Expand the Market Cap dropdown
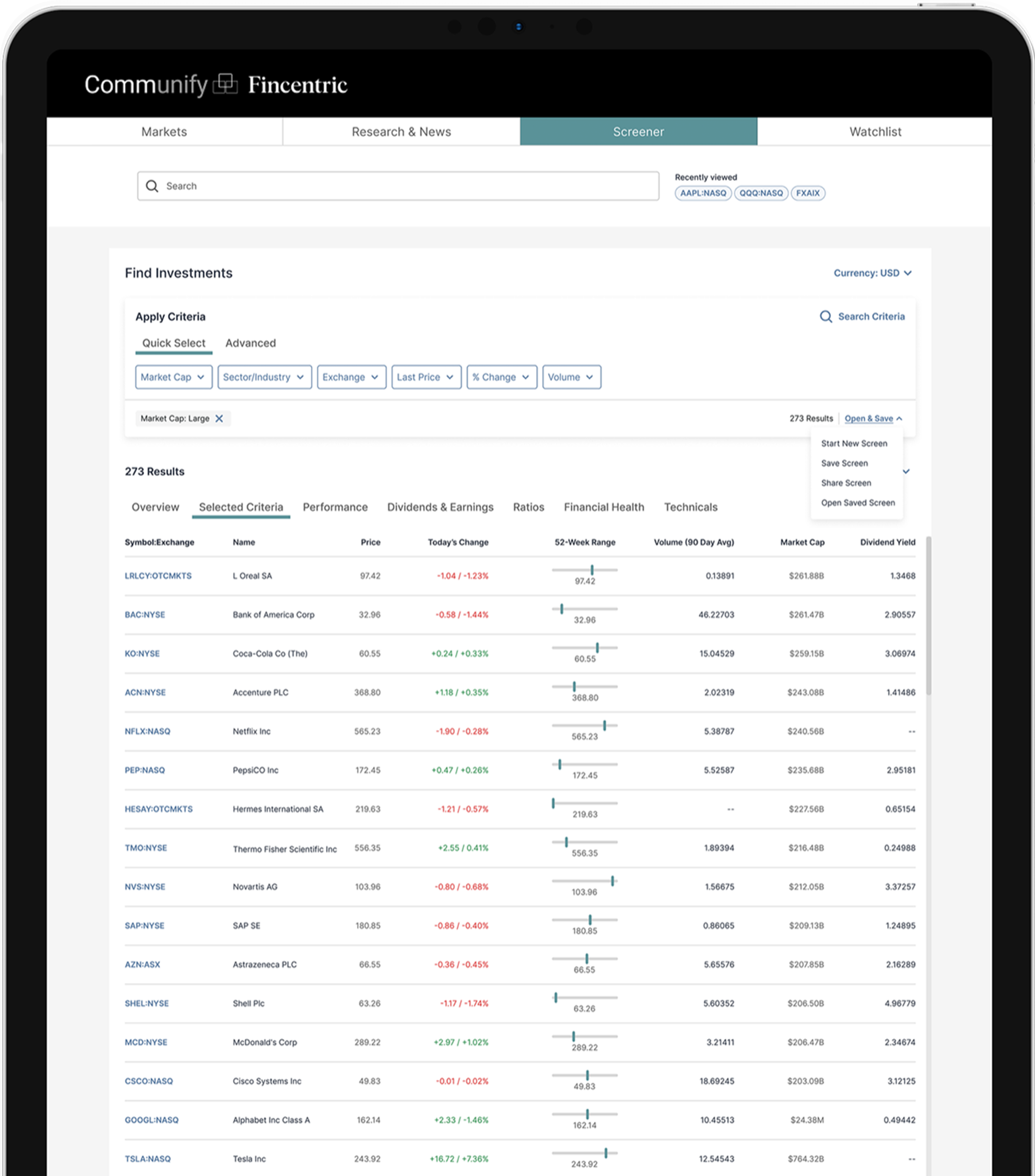 click(173, 377)
